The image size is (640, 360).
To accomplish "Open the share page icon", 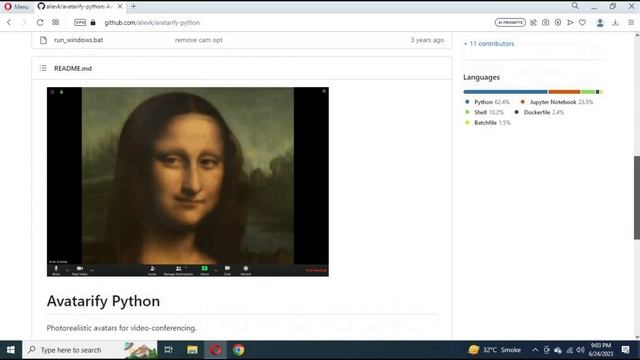I will [533, 22].
